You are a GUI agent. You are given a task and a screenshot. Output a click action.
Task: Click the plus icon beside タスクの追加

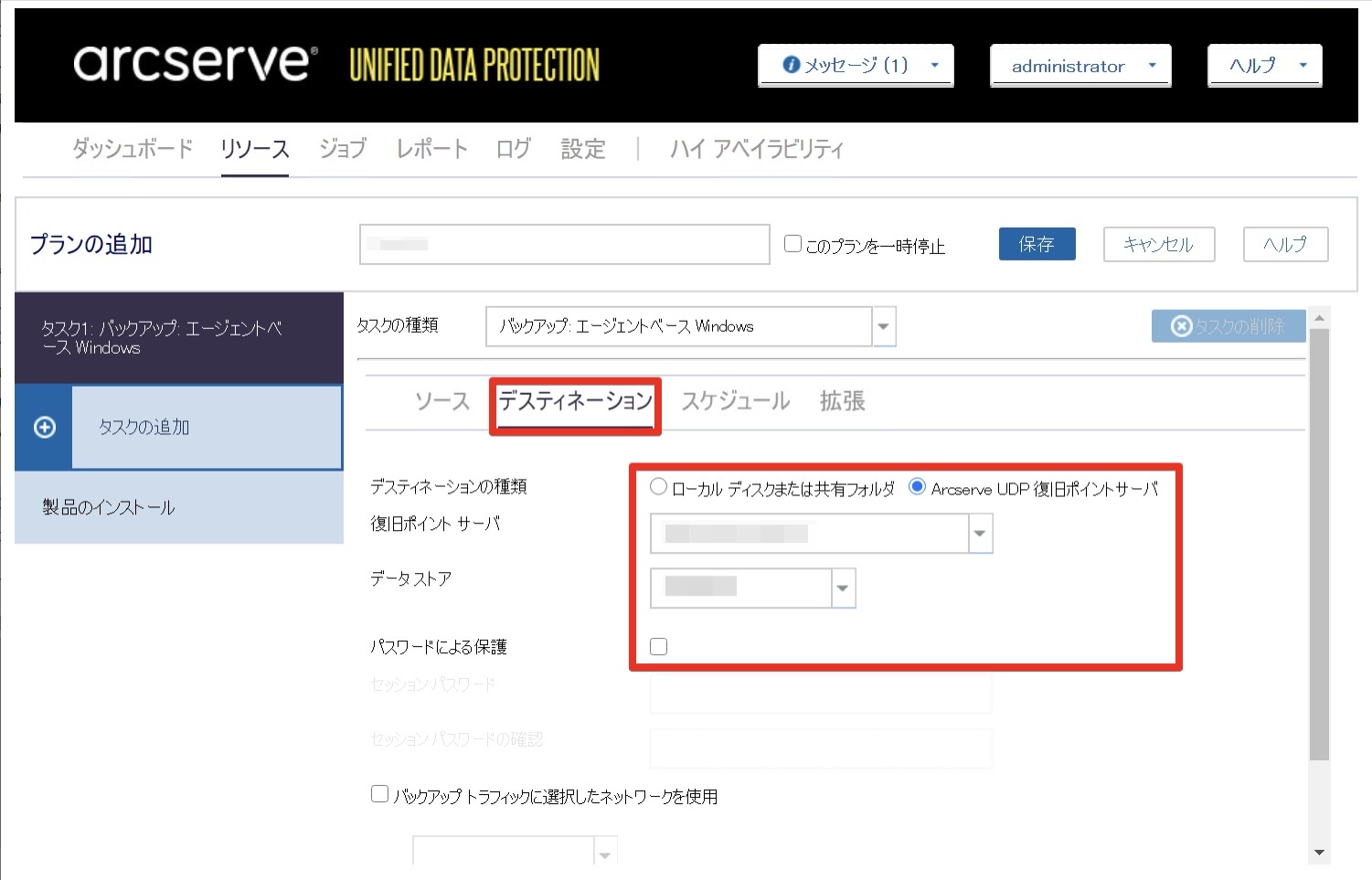click(45, 427)
